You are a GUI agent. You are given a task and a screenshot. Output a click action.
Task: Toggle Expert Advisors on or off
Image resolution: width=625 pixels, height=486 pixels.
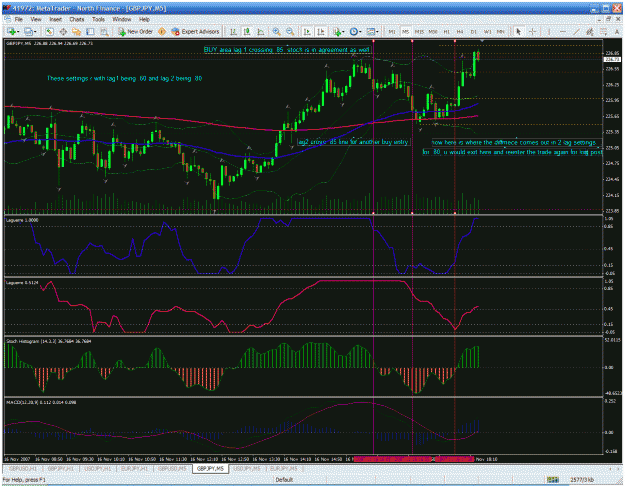(x=195, y=31)
